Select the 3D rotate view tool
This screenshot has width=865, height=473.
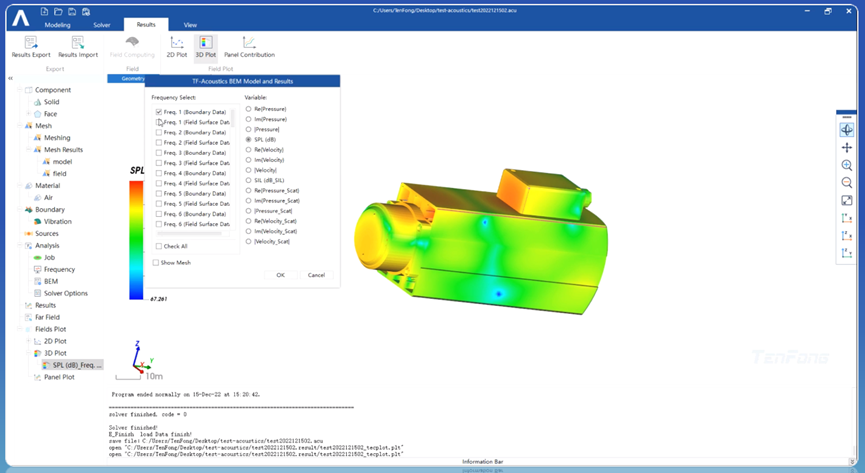pos(847,130)
